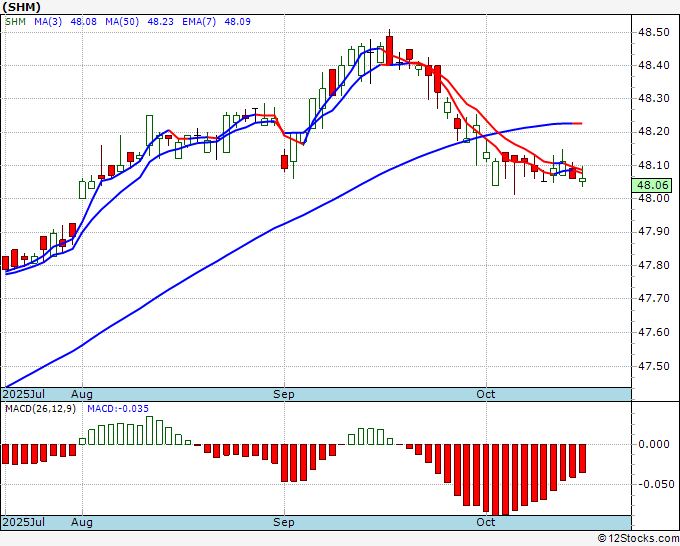The width and height of the screenshot is (680, 546).
Task: Click the 48.30 price axis label
Action: pyautogui.click(x=654, y=98)
